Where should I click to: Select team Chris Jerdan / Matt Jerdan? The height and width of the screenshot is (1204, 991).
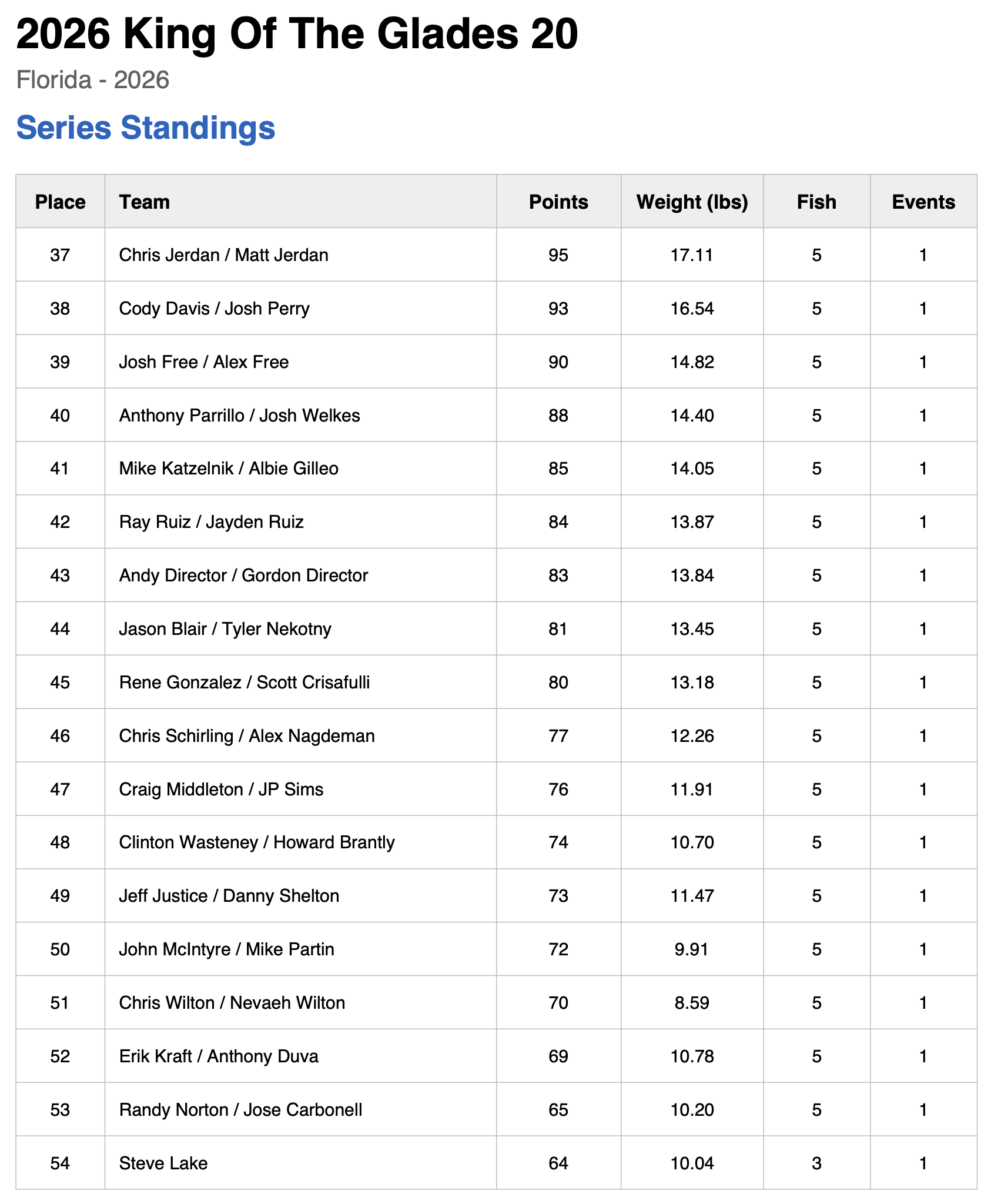click(x=223, y=255)
